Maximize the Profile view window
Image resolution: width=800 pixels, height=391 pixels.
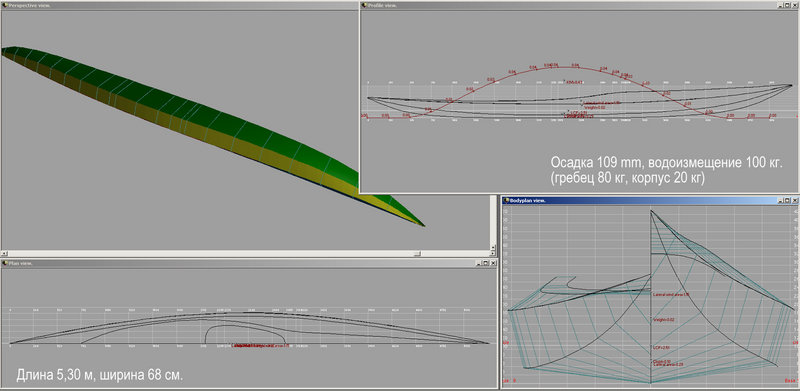click(x=787, y=5)
